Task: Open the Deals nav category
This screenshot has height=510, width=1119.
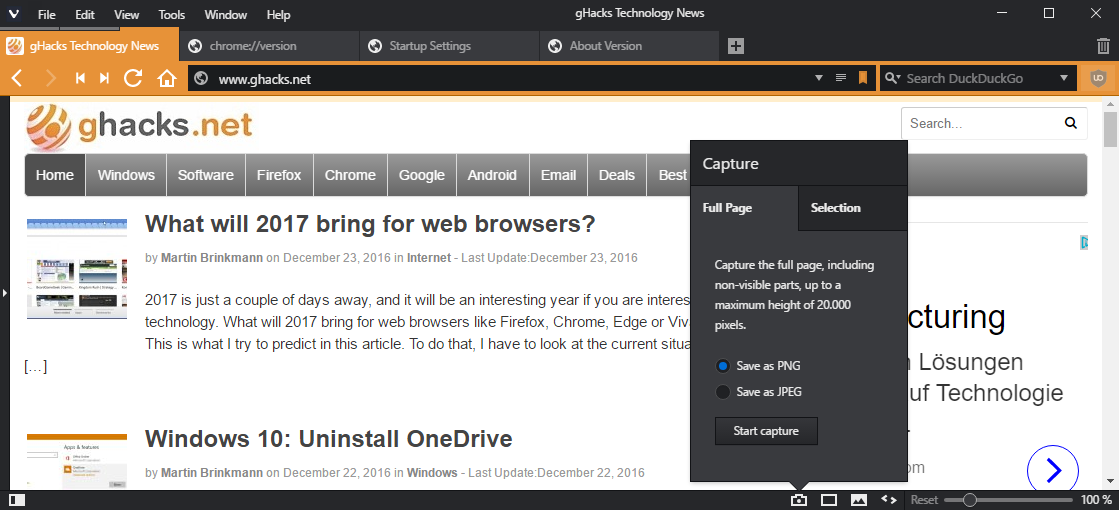Action: click(x=617, y=175)
